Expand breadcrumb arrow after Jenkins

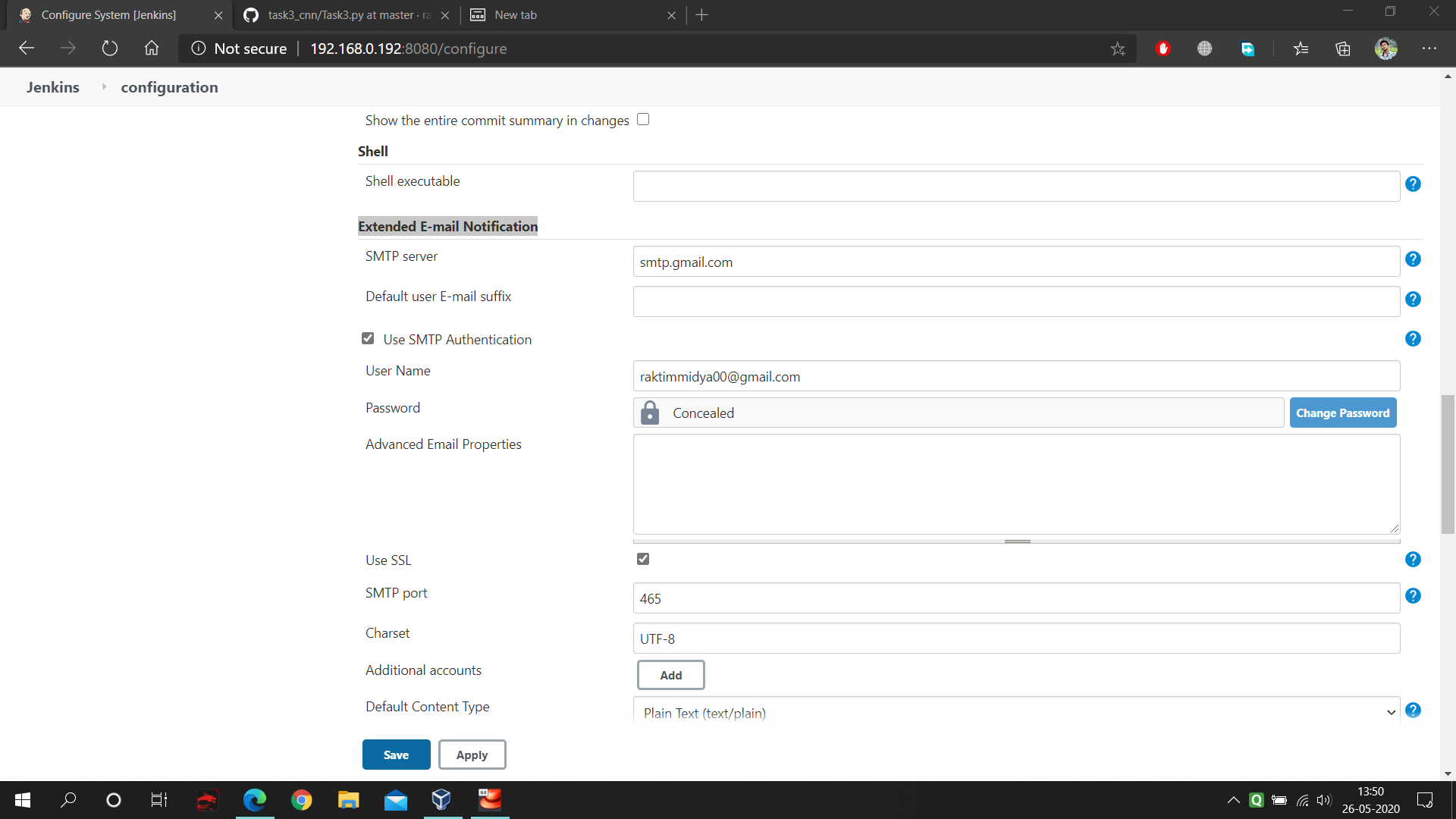[x=104, y=87]
